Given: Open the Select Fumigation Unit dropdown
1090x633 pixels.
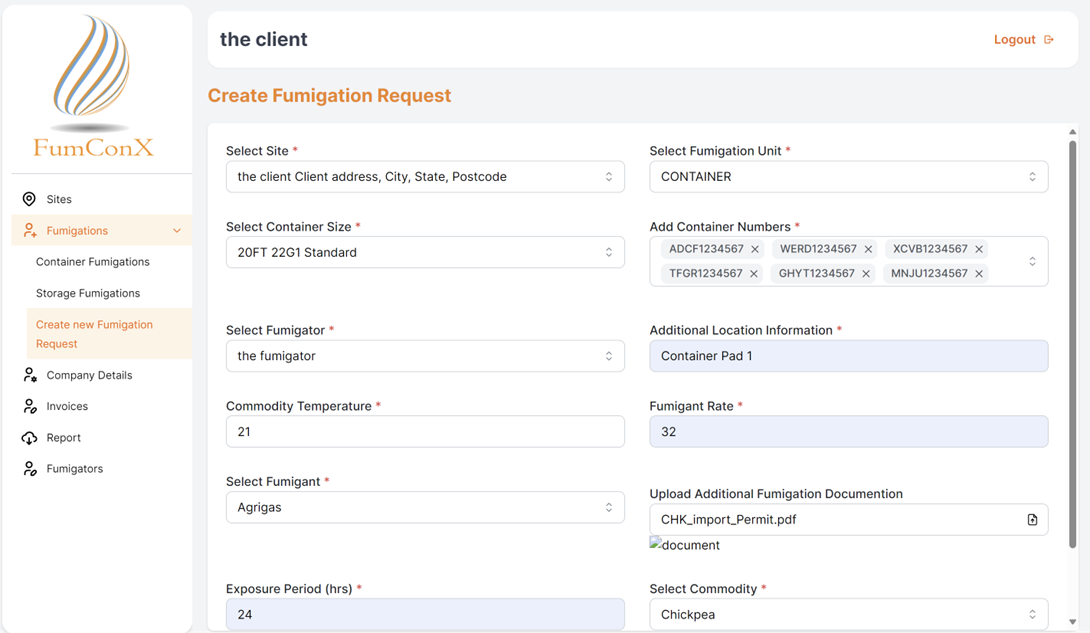Looking at the screenshot, I should 848,177.
